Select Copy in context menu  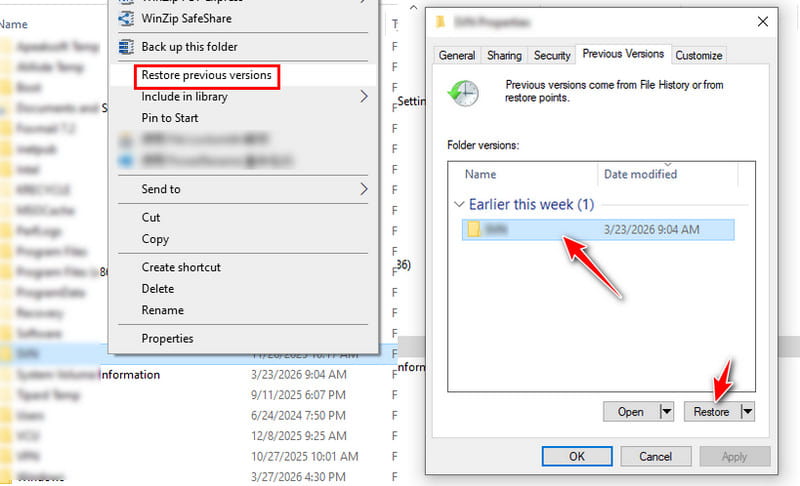(155, 239)
